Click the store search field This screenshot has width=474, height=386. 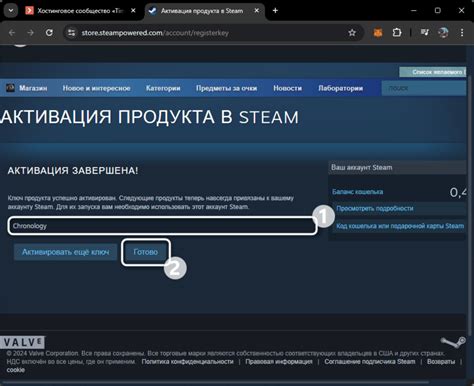pyautogui.click(x=424, y=88)
